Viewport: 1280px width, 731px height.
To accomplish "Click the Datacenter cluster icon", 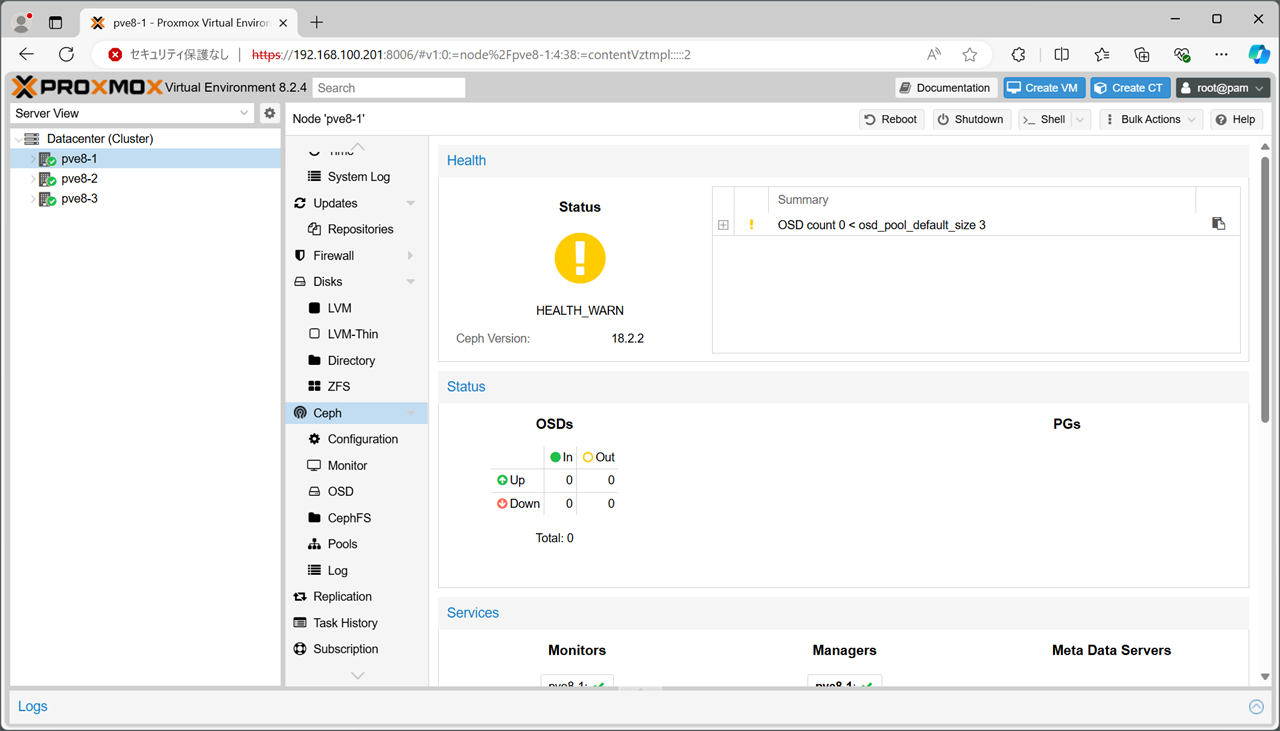I will 32,139.
